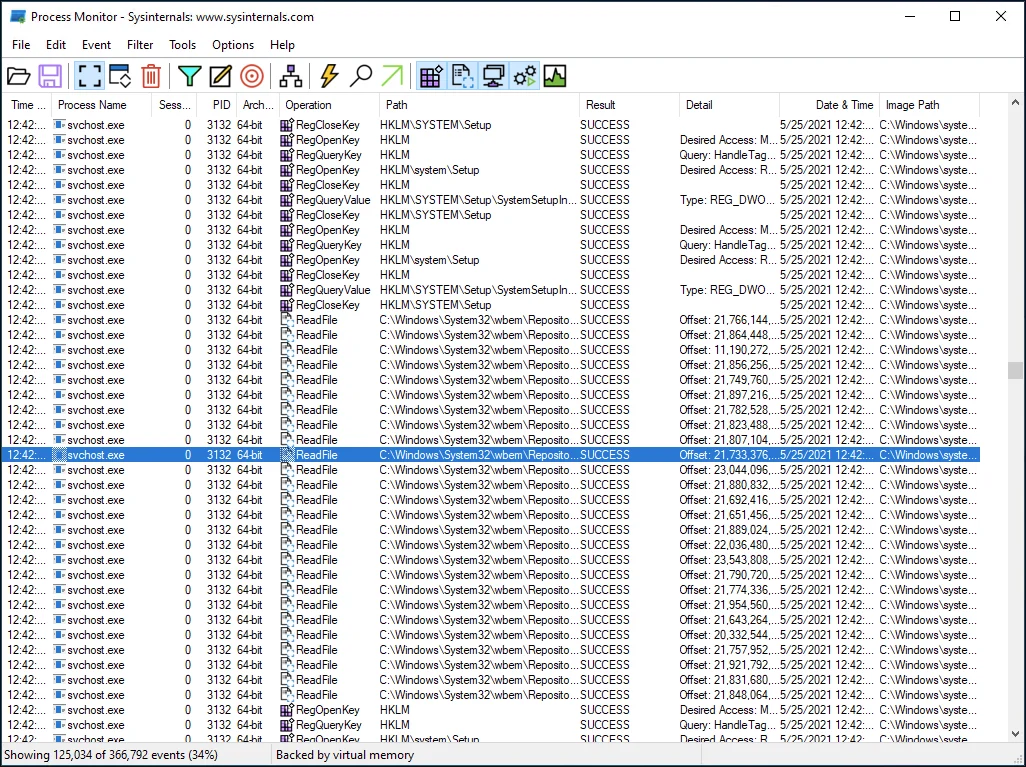Image resolution: width=1026 pixels, height=767 pixels.
Task: Show the Process Tree icon
Action: pyautogui.click(x=291, y=77)
